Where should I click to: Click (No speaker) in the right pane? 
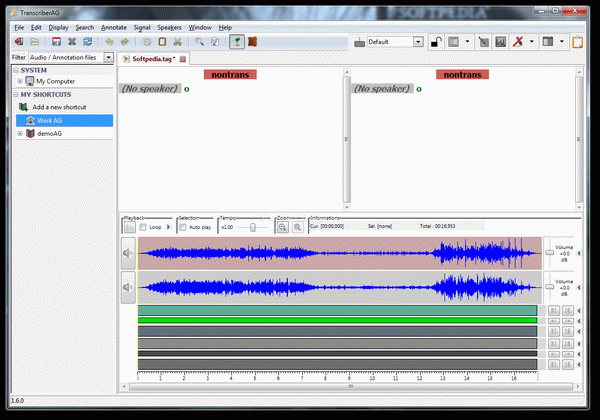pyautogui.click(x=382, y=89)
